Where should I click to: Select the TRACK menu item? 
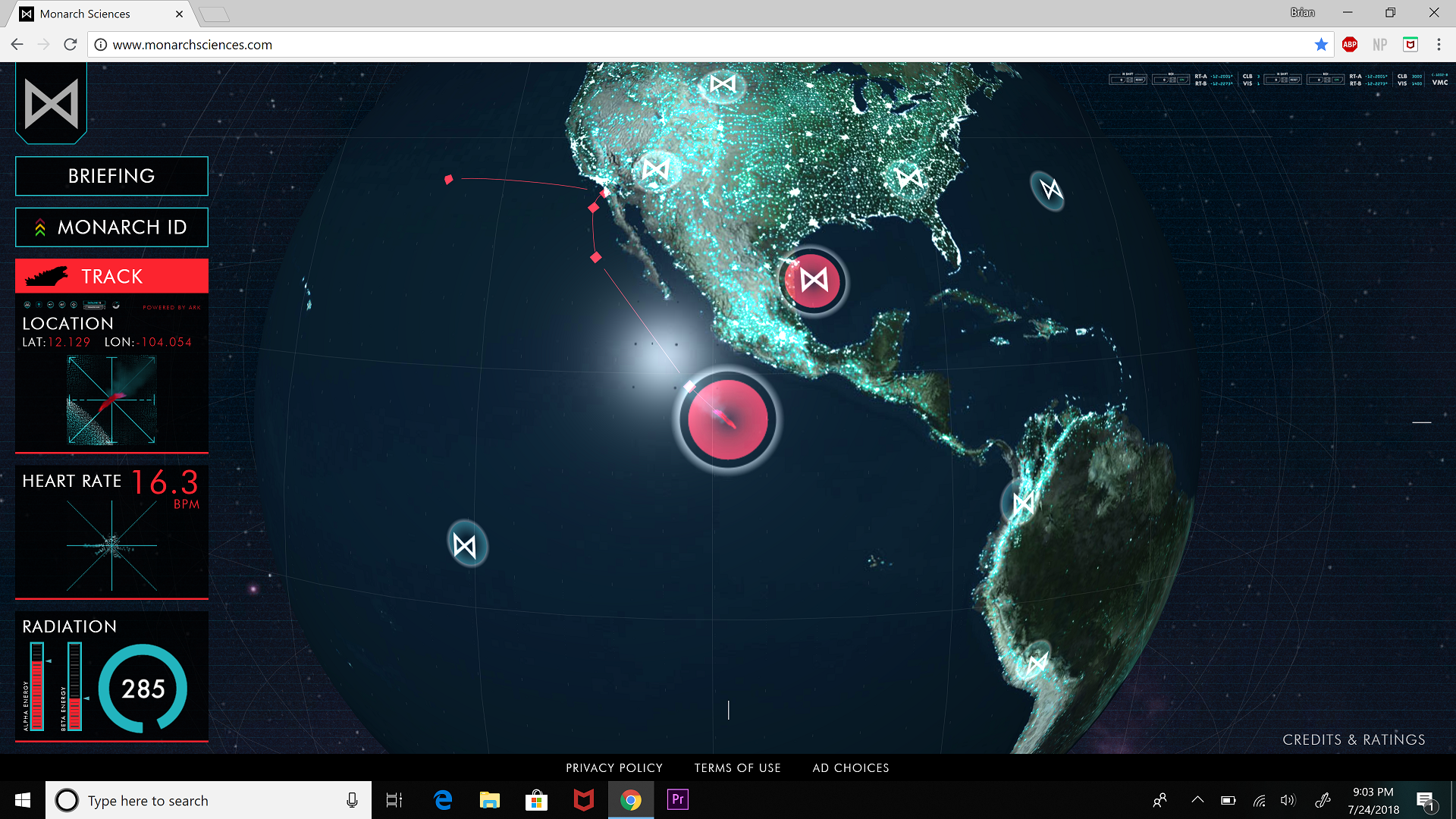111,276
